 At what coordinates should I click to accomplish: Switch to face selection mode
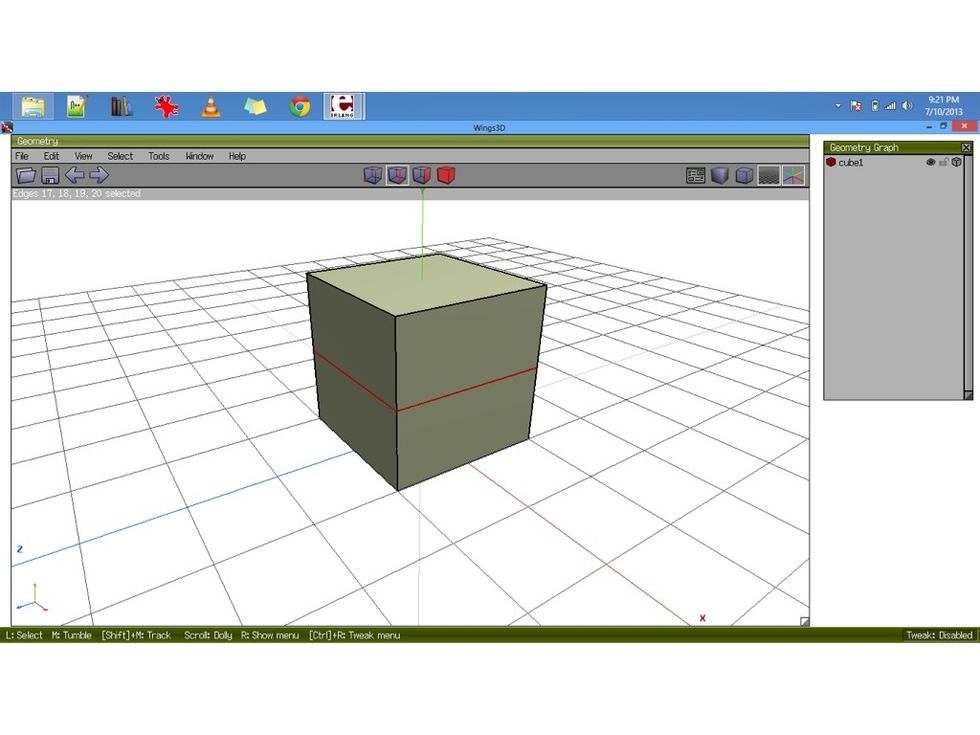[x=422, y=175]
